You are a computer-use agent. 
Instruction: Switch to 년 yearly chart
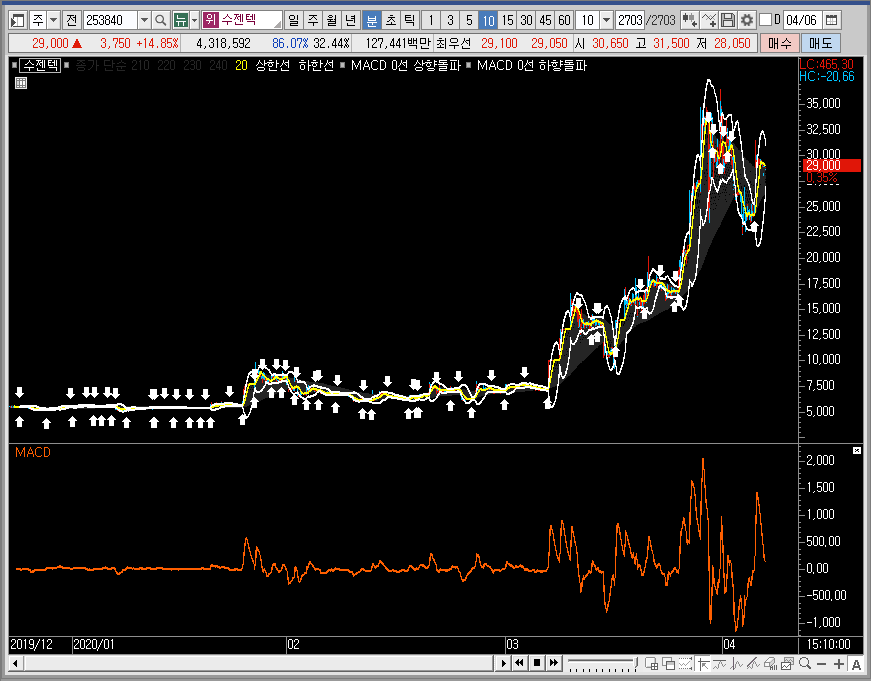click(x=351, y=21)
